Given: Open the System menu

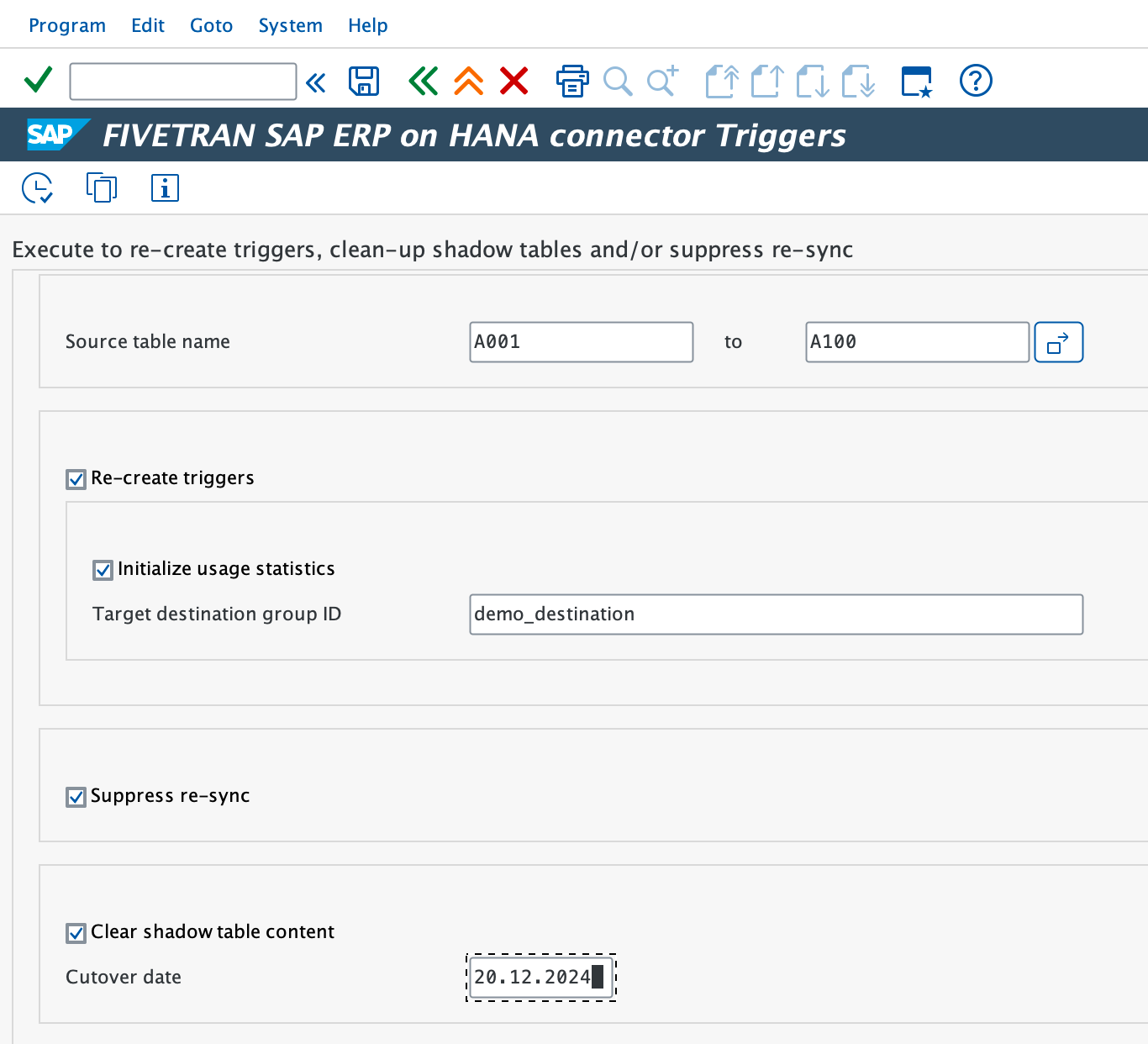Looking at the screenshot, I should point(290,25).
